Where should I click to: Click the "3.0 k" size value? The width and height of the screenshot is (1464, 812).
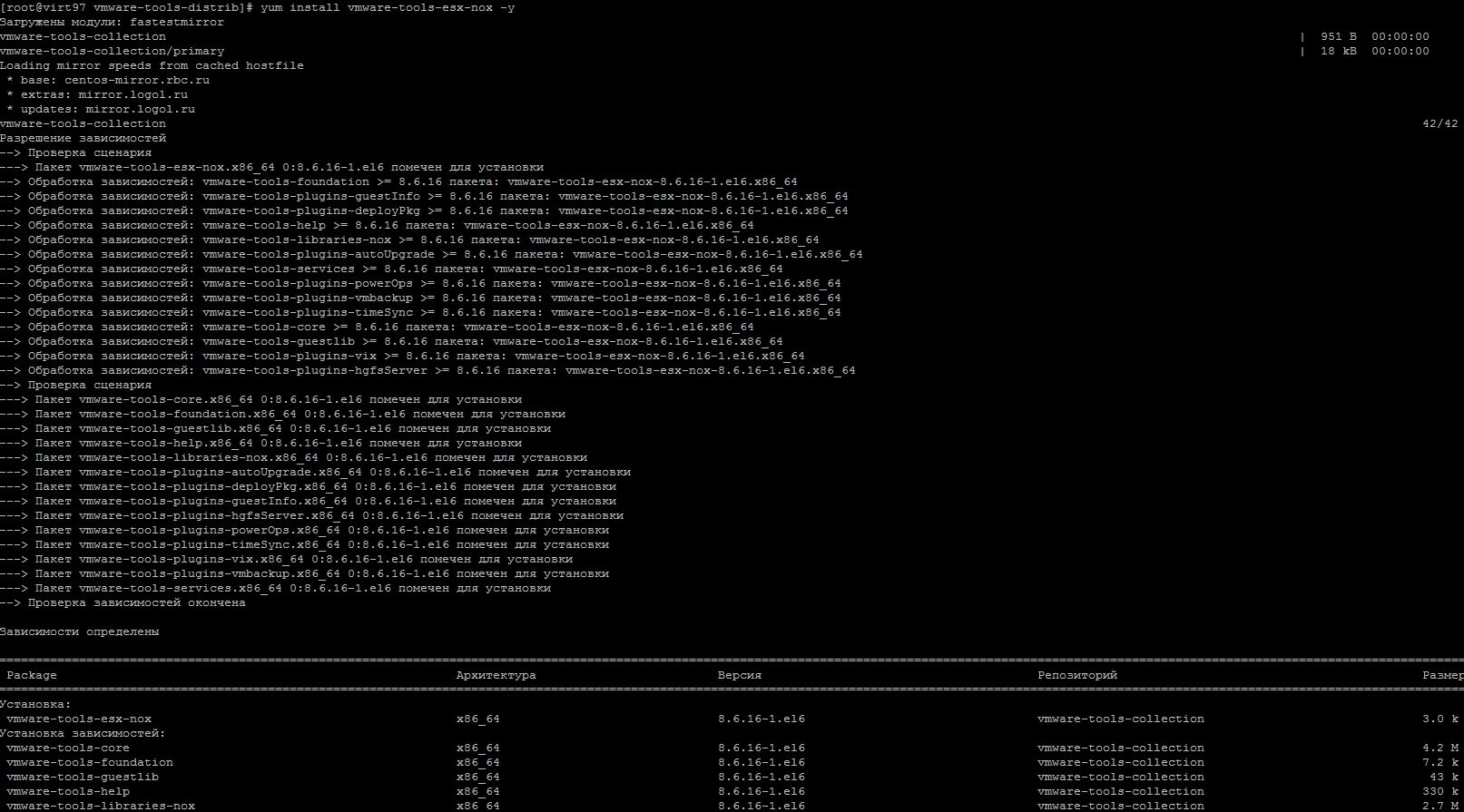click(x=1440, y=719)
